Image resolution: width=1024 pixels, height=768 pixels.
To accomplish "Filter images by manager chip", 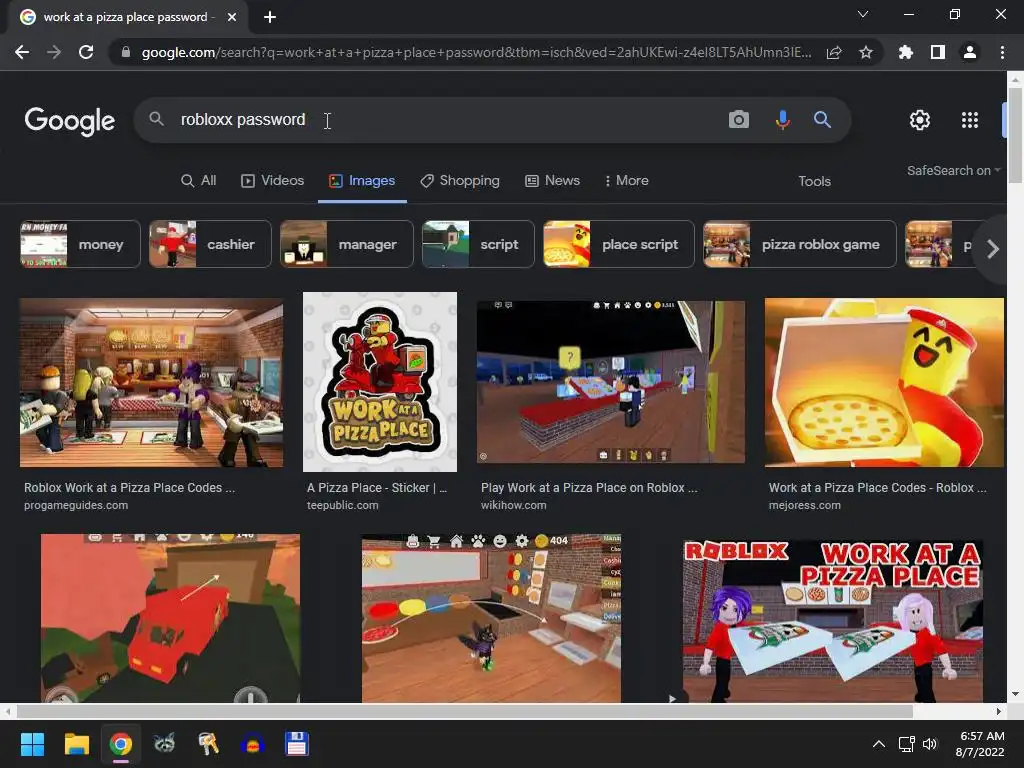I will (x=347, y=244).
